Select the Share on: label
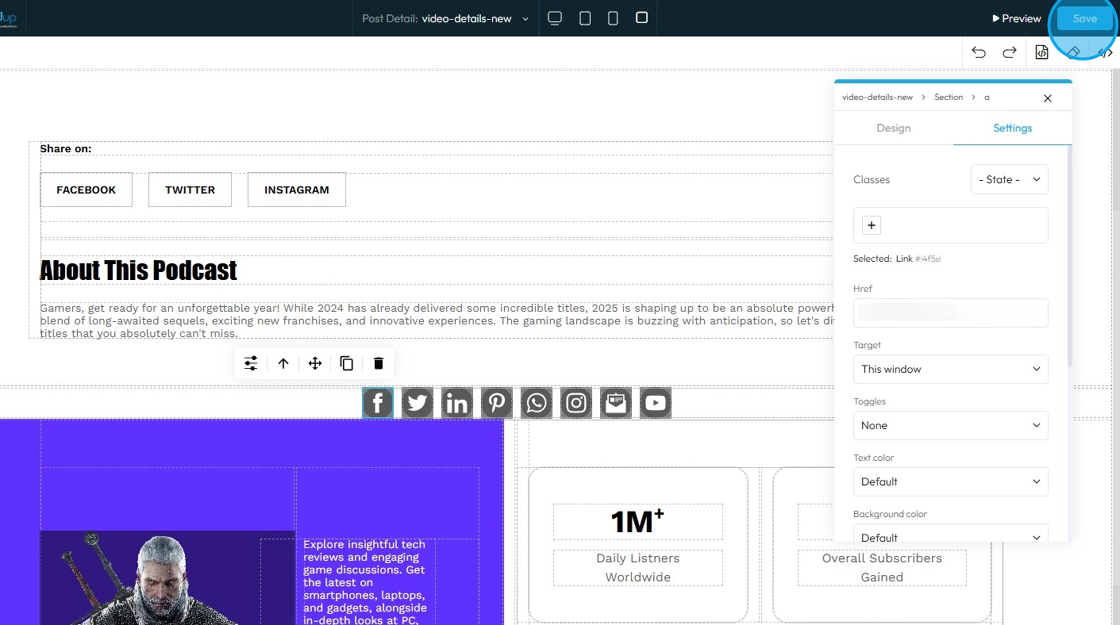1120x625 pixels. click(x=66, y=149)
